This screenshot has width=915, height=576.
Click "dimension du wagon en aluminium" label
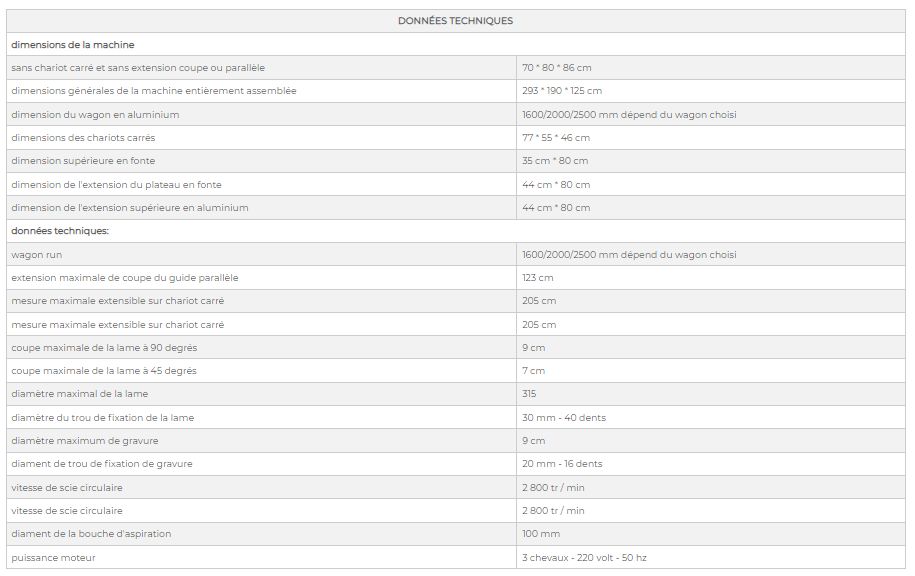[95, 115]
